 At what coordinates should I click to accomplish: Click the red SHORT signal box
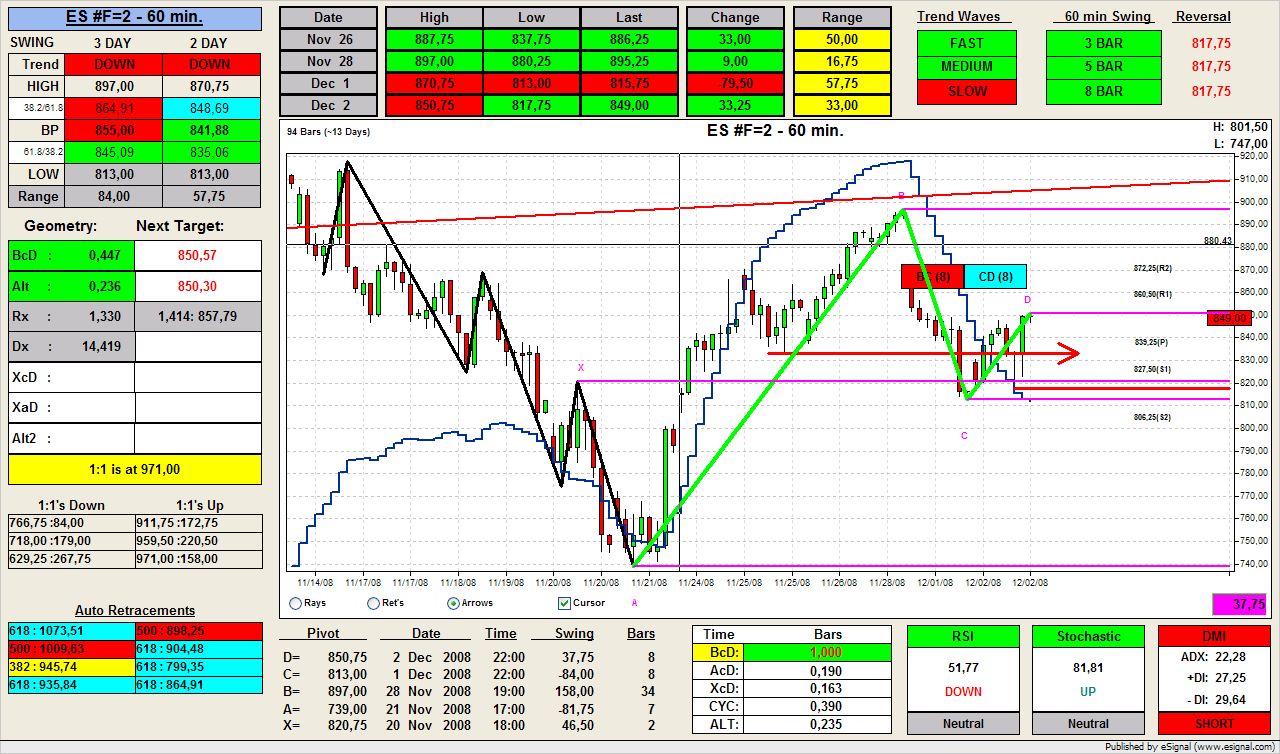pos(1213,723)
